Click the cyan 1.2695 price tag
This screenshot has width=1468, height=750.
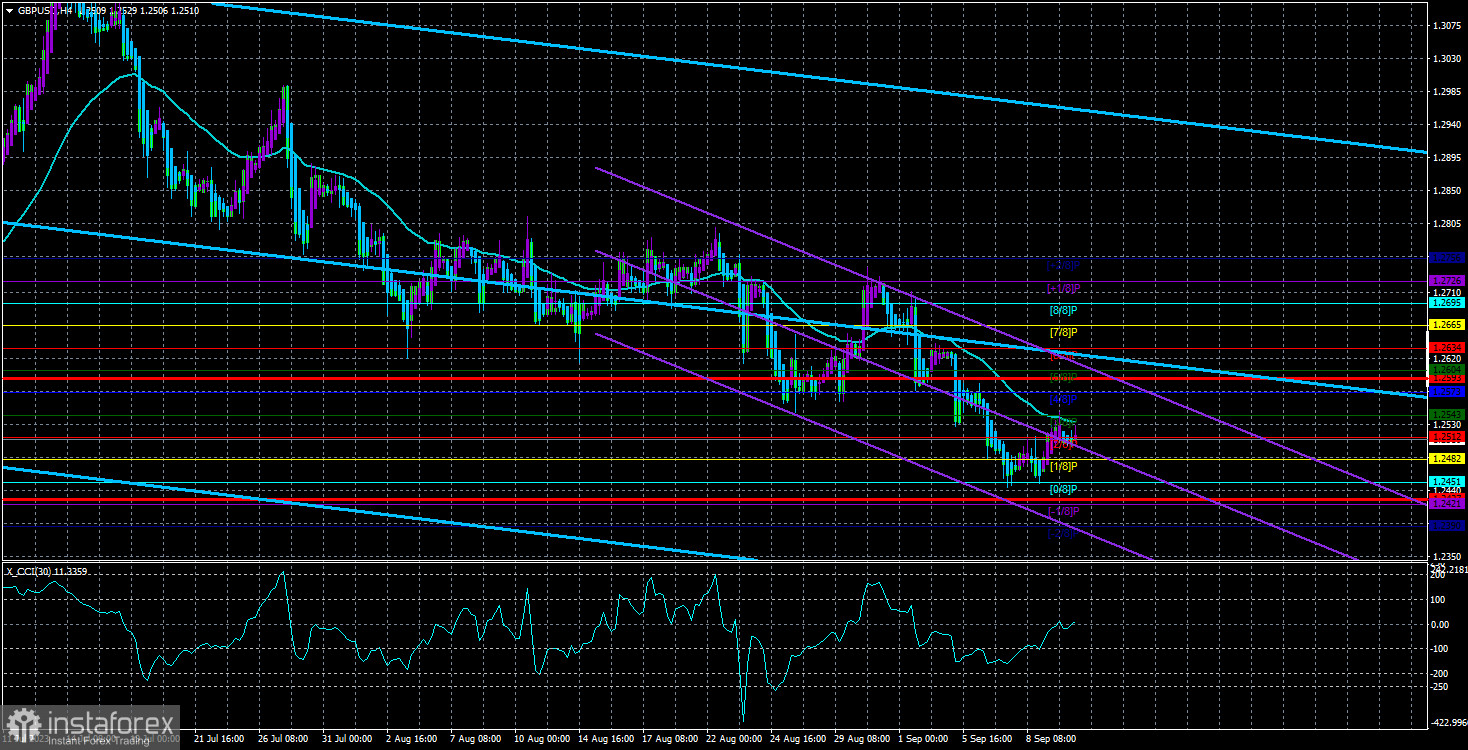coord(1447,302)
